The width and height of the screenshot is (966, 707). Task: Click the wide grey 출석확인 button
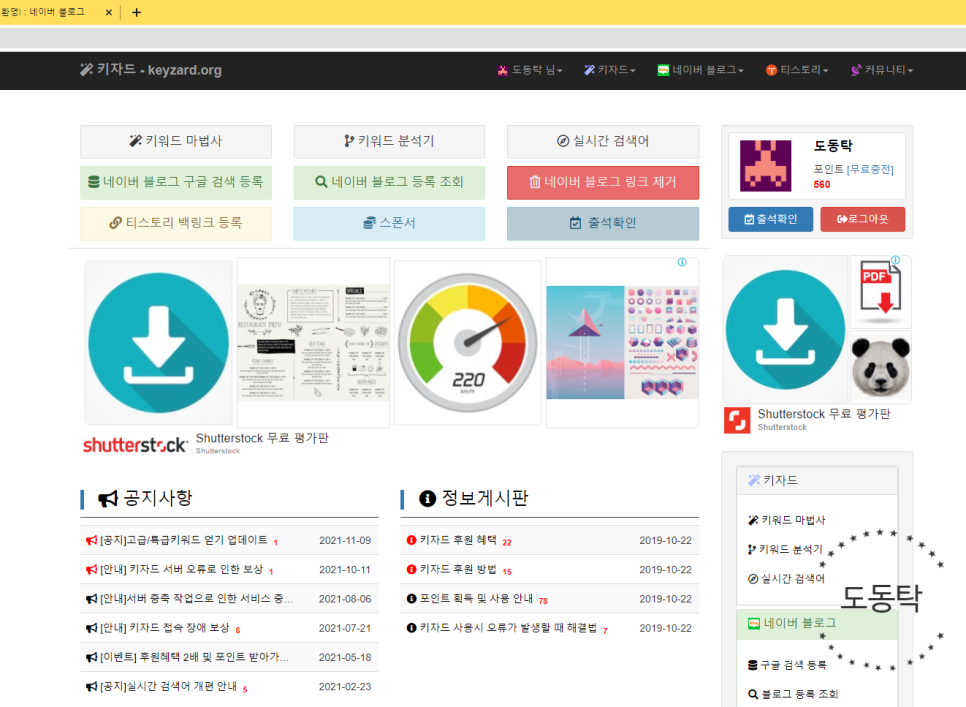pos(603,223)
